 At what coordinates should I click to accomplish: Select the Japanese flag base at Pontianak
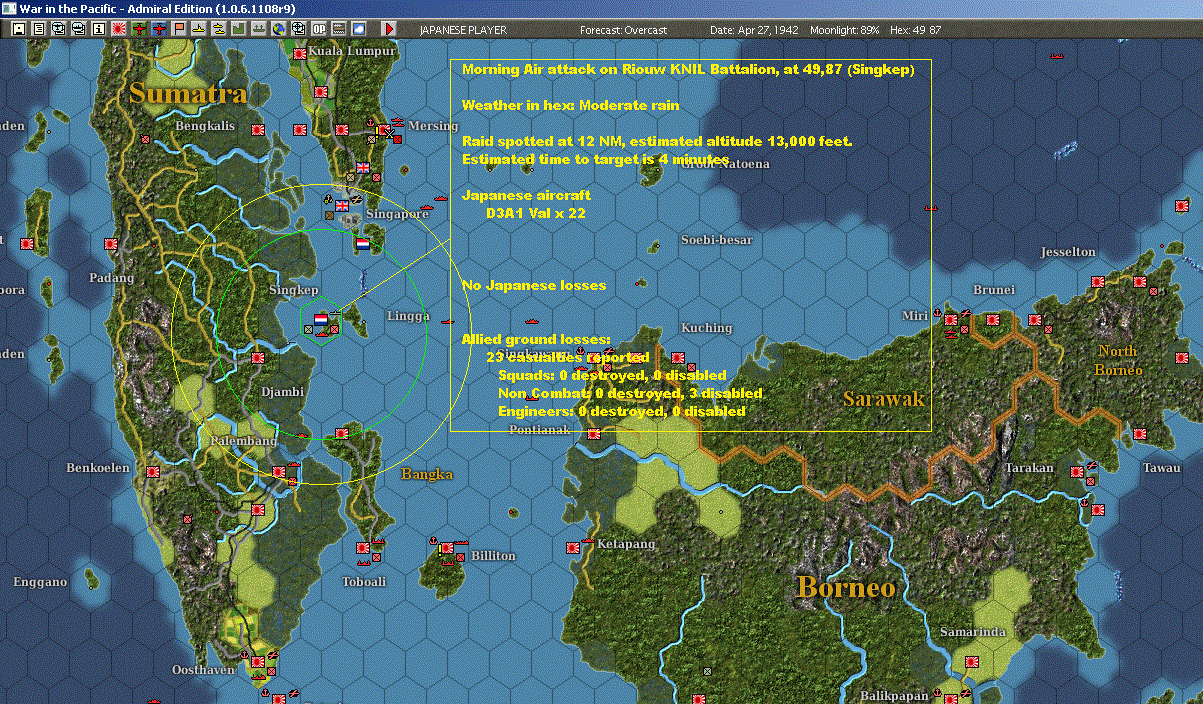[594, 434]
